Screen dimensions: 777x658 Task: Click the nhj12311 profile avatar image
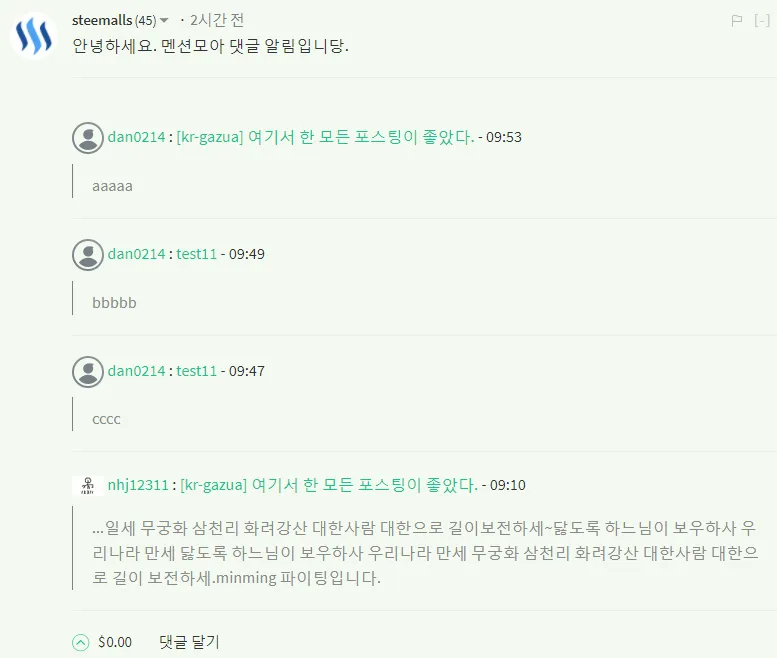click(x=88, y=485)
